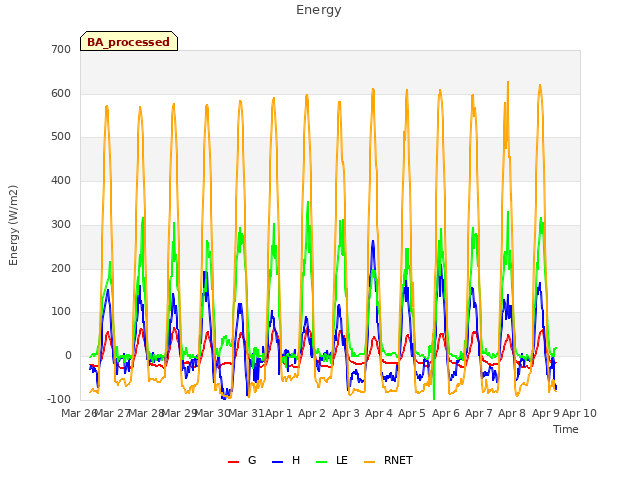The height and width of the screenshot is (480, 640).
Task: Click the BA_processed annotation label
Action: click(x=129, y=42)
